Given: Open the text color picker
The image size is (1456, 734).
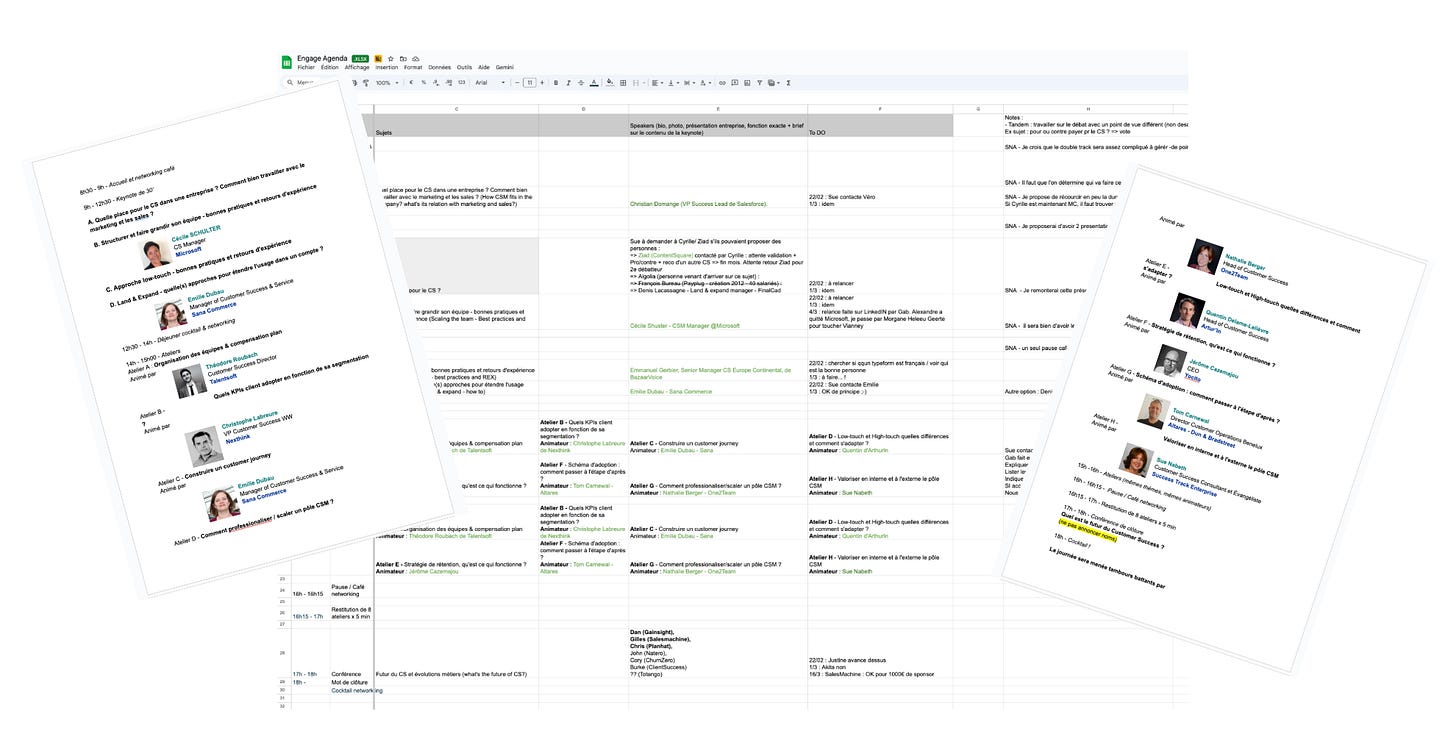Looking at the screenshot, I should coord(594,82).
